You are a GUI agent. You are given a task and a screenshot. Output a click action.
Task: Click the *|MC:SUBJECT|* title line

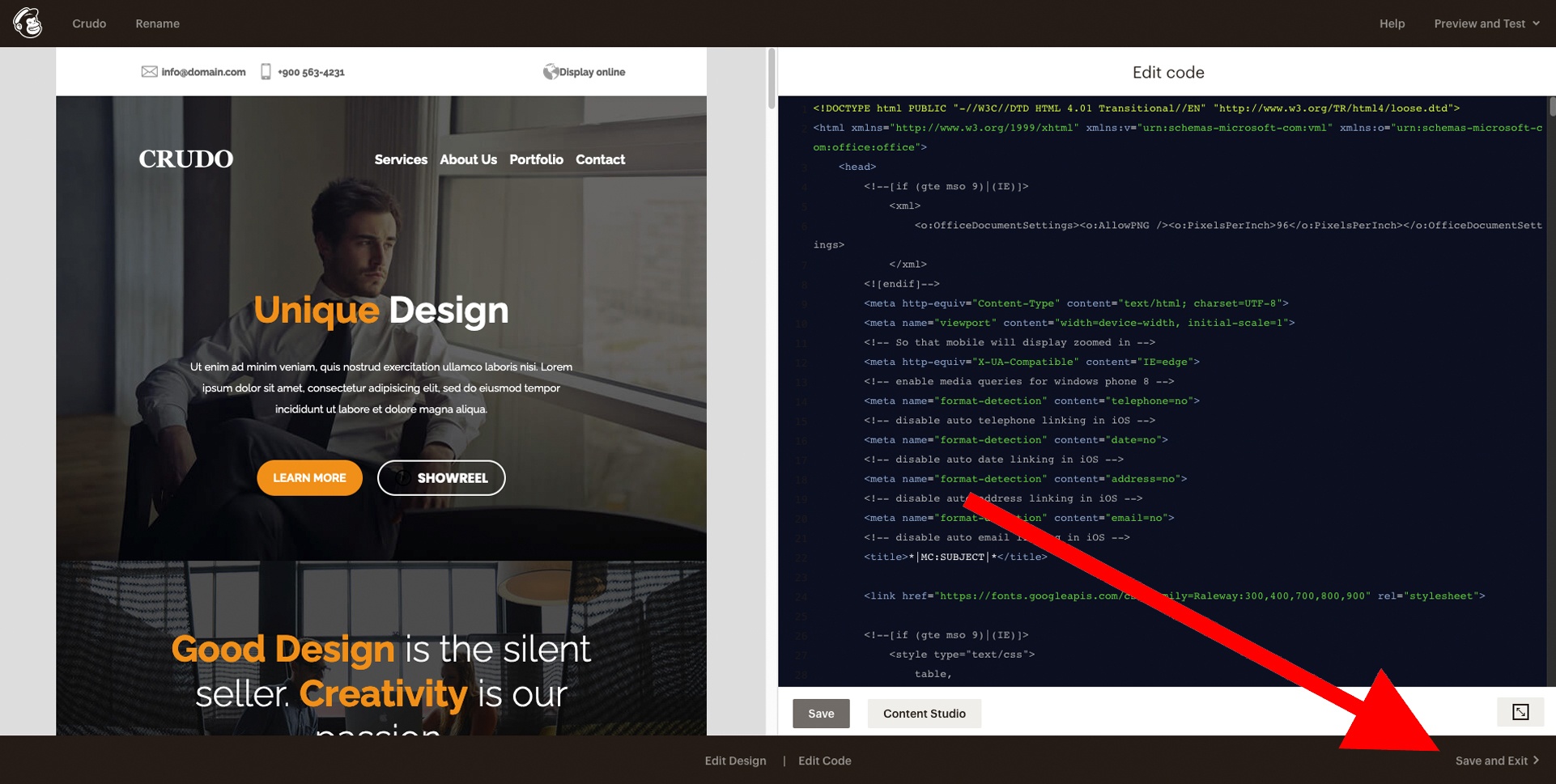[955, 557]
